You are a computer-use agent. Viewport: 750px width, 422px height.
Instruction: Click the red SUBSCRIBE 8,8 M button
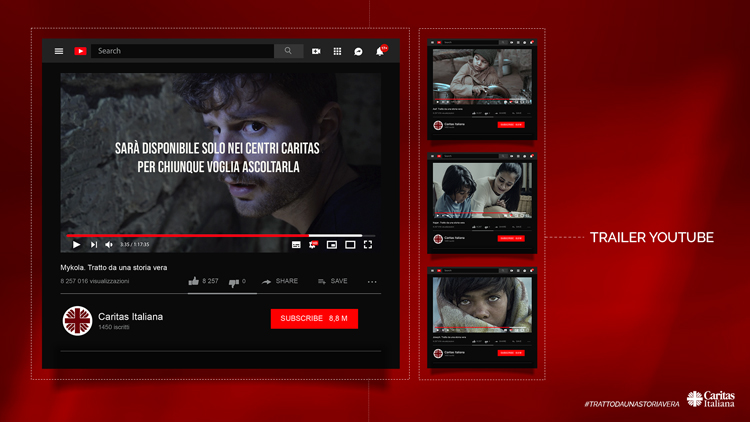pyautogui.click(x=314, y=319)
